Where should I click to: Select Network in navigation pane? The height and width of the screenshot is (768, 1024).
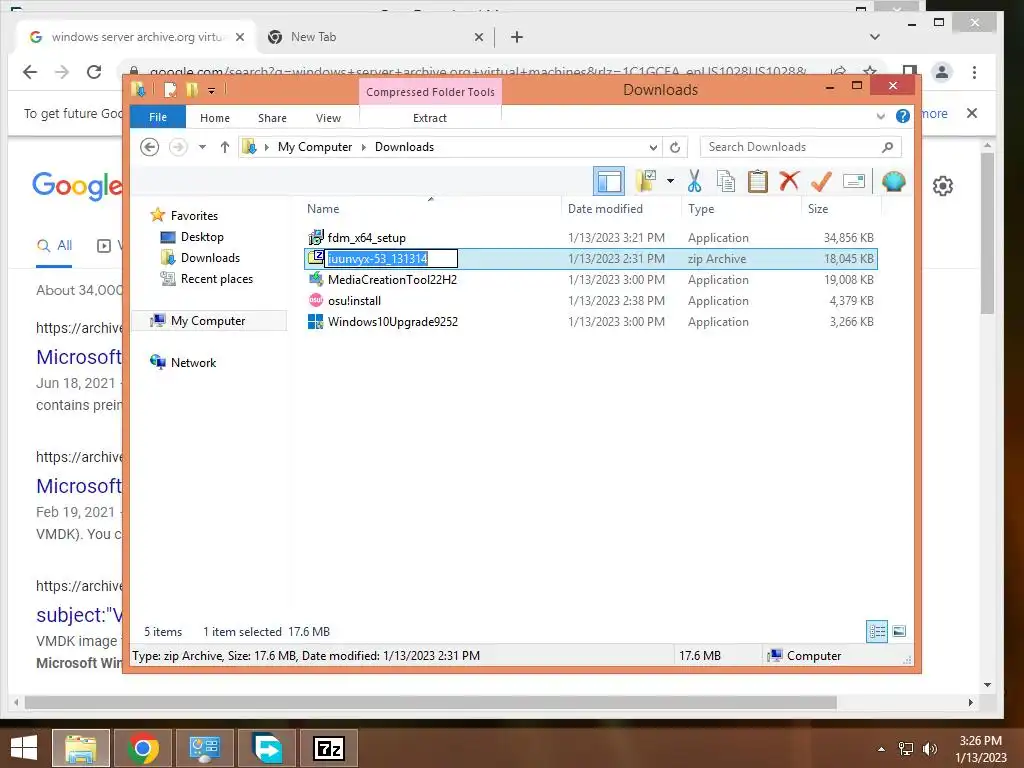point(193,362)
